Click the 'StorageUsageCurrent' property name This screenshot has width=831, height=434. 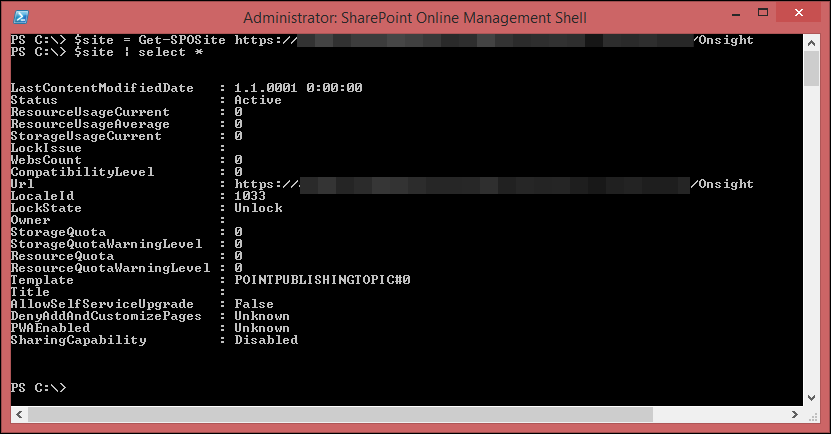[x=86, y=136]
